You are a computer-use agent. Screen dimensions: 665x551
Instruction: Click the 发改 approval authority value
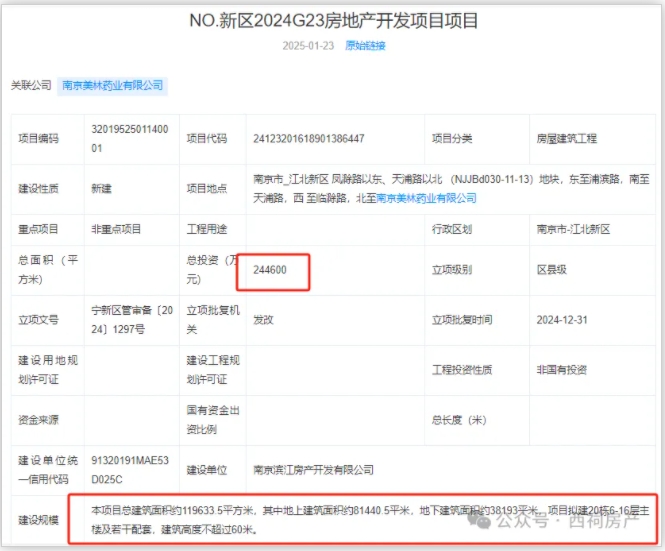(x=264, y=320)
